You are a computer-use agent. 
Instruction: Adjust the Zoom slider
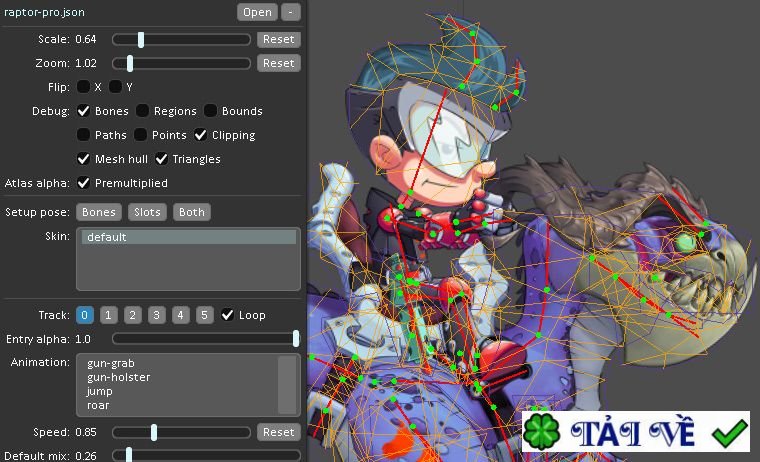(181, 63)
